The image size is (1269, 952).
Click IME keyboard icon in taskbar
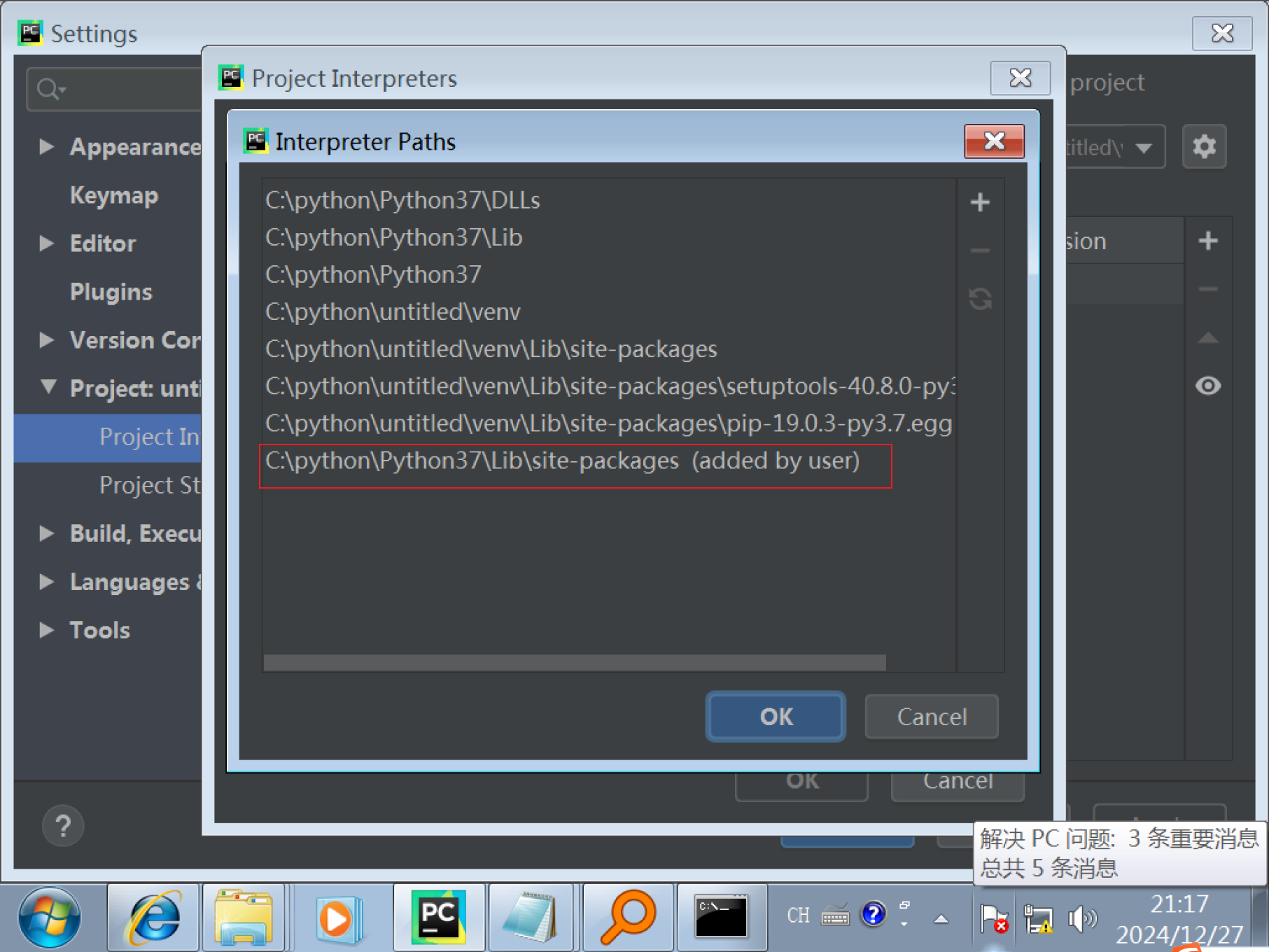835,916
